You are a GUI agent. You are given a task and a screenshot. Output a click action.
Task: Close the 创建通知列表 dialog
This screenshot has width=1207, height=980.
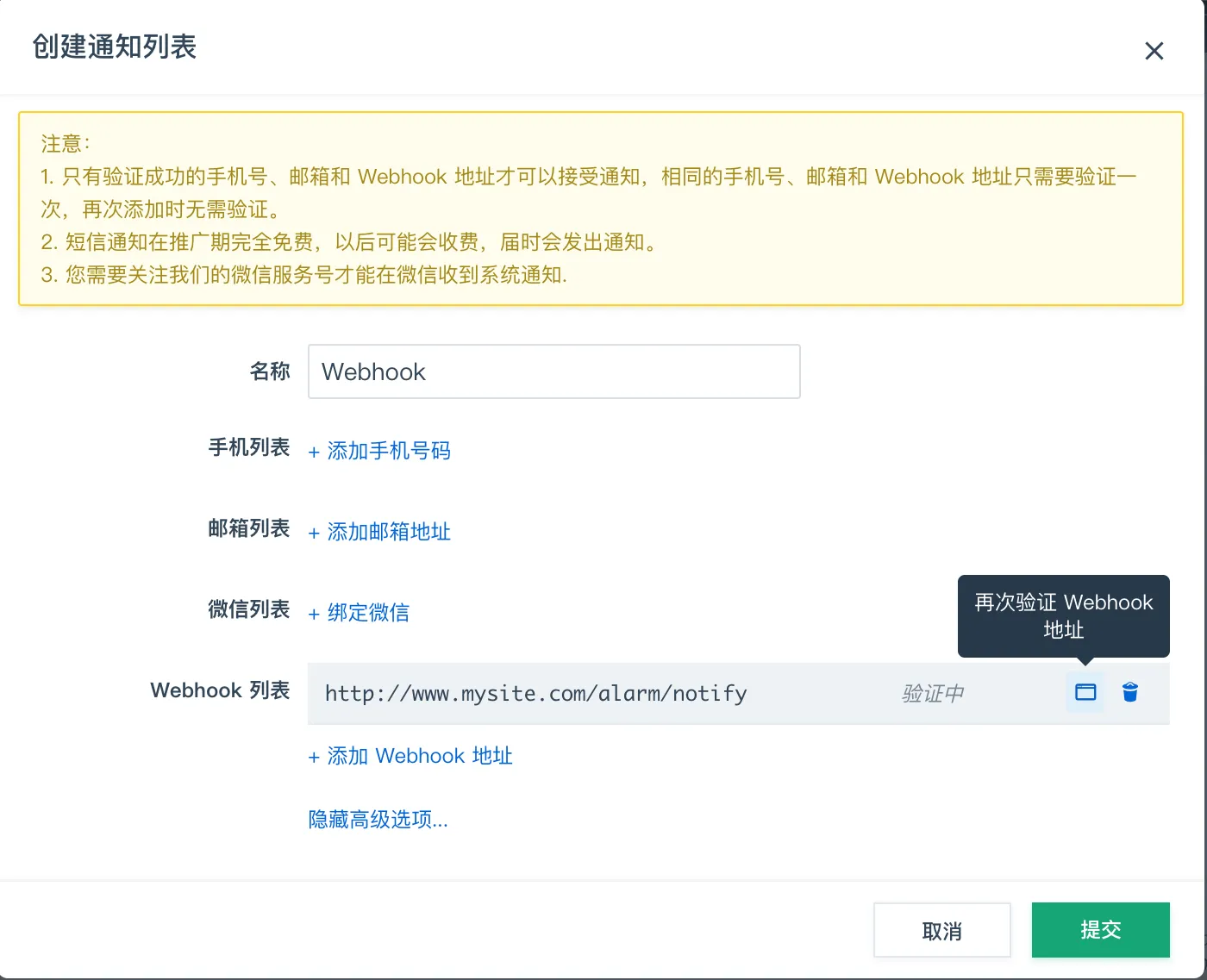point(1154,51)
